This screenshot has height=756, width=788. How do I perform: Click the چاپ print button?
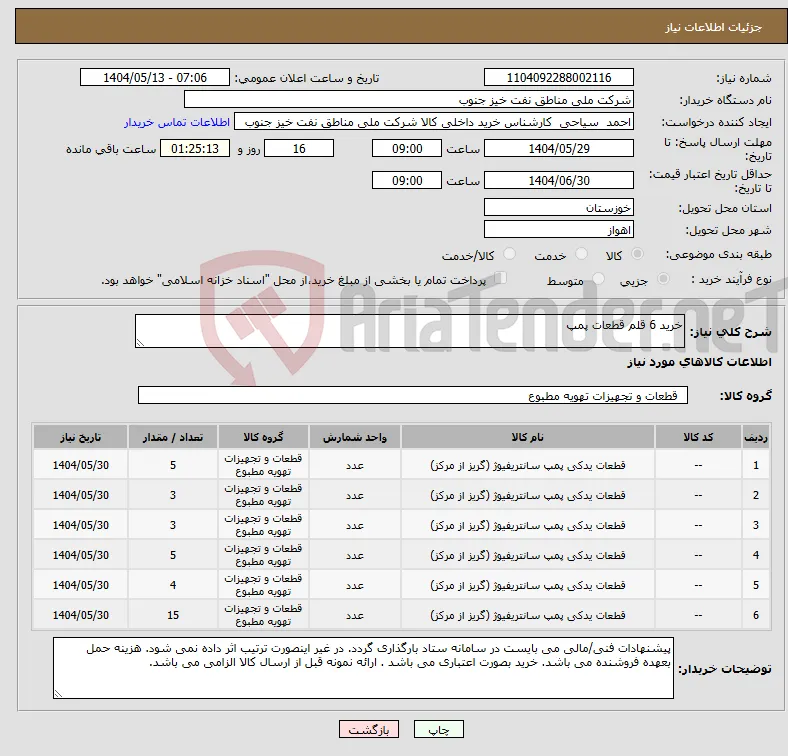click(438, 729)
